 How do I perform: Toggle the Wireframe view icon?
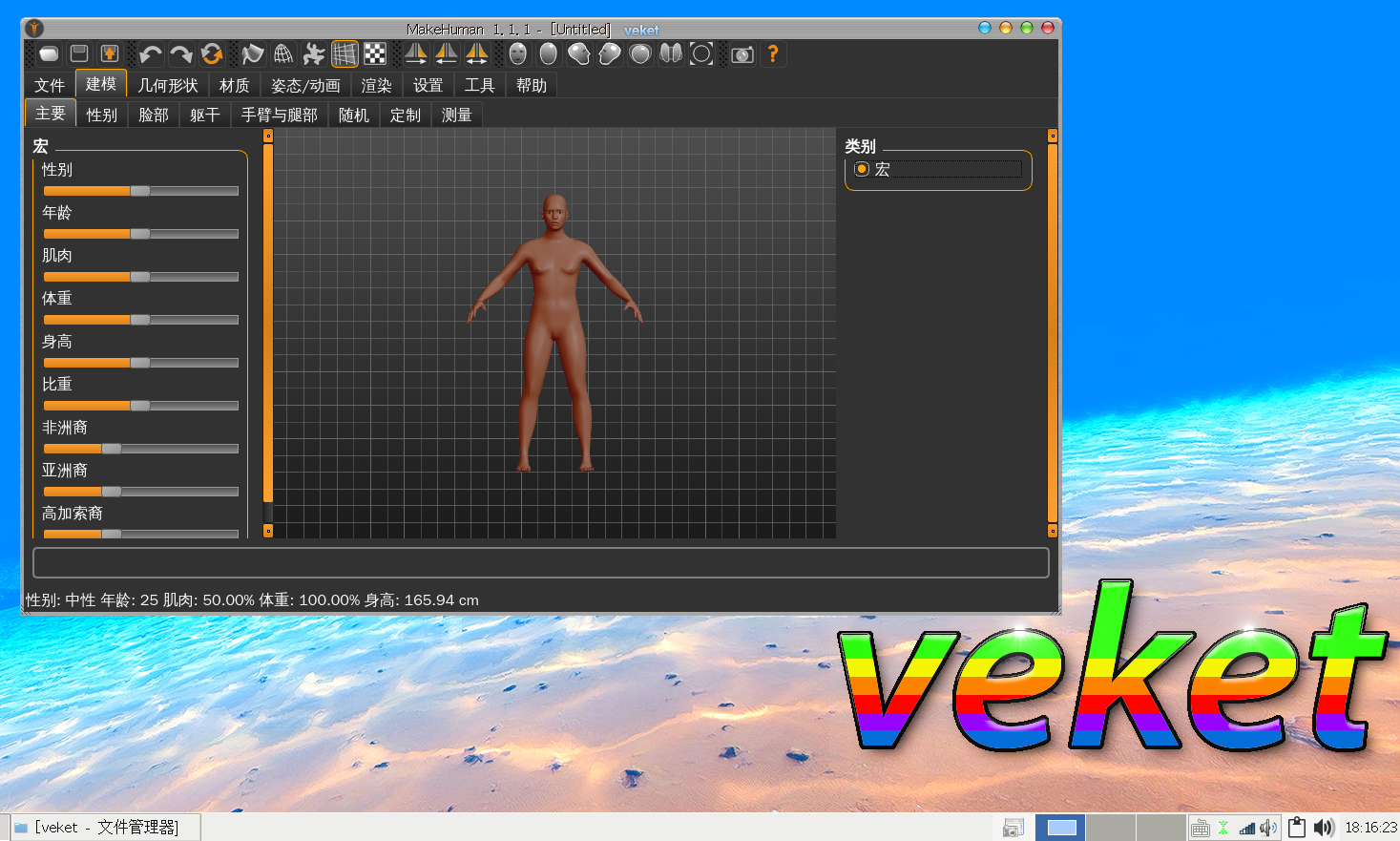point(283,54)
